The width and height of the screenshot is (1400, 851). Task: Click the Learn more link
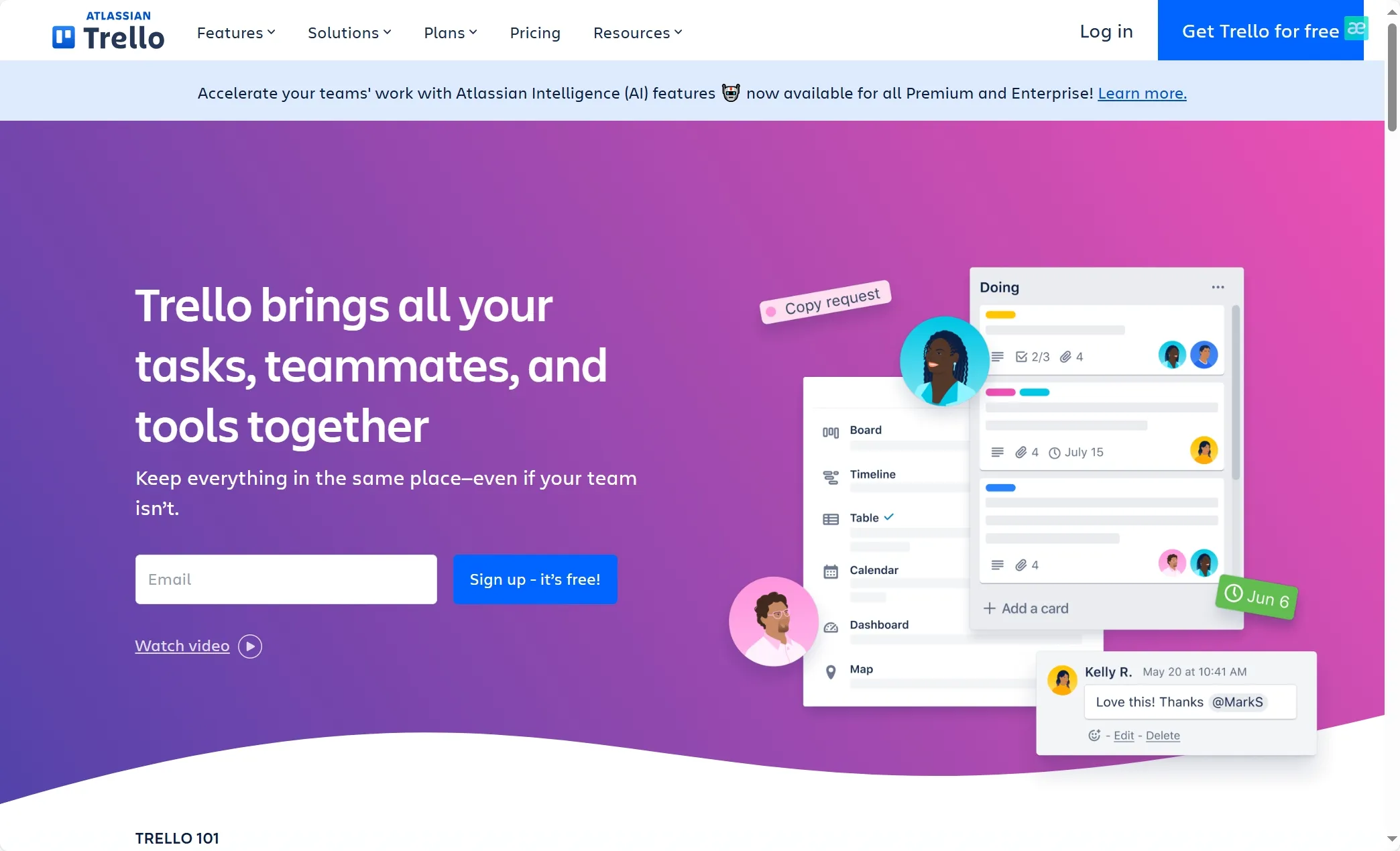pyautogui.click(x=1142, y=92)
